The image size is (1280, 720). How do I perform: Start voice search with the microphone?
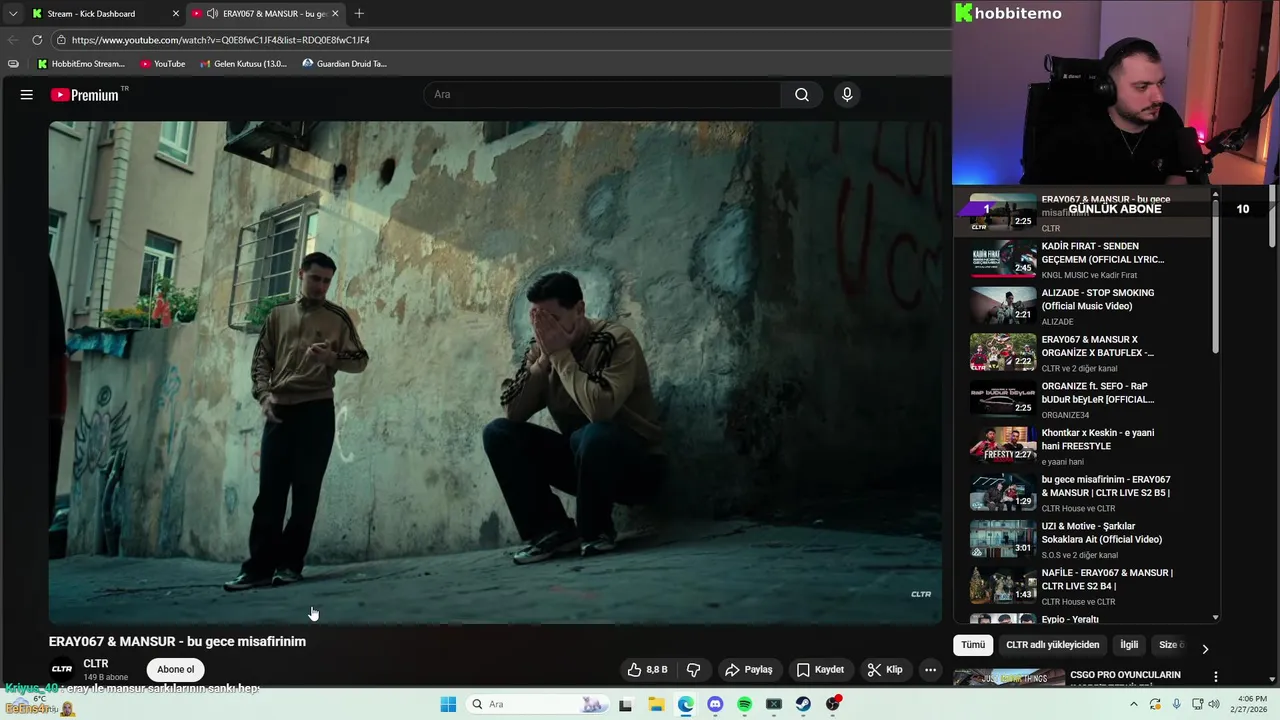[x=847, y=95]
